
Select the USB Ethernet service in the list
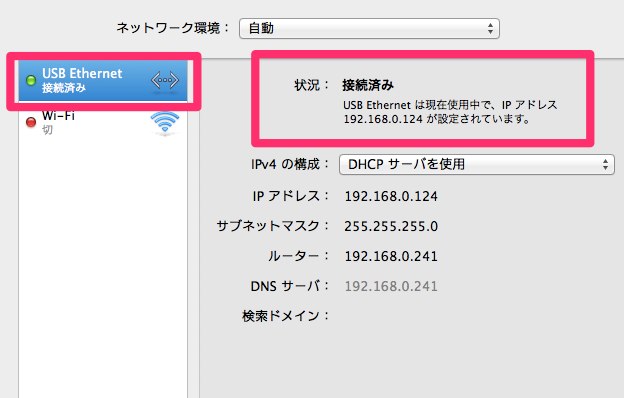[103, 81]
